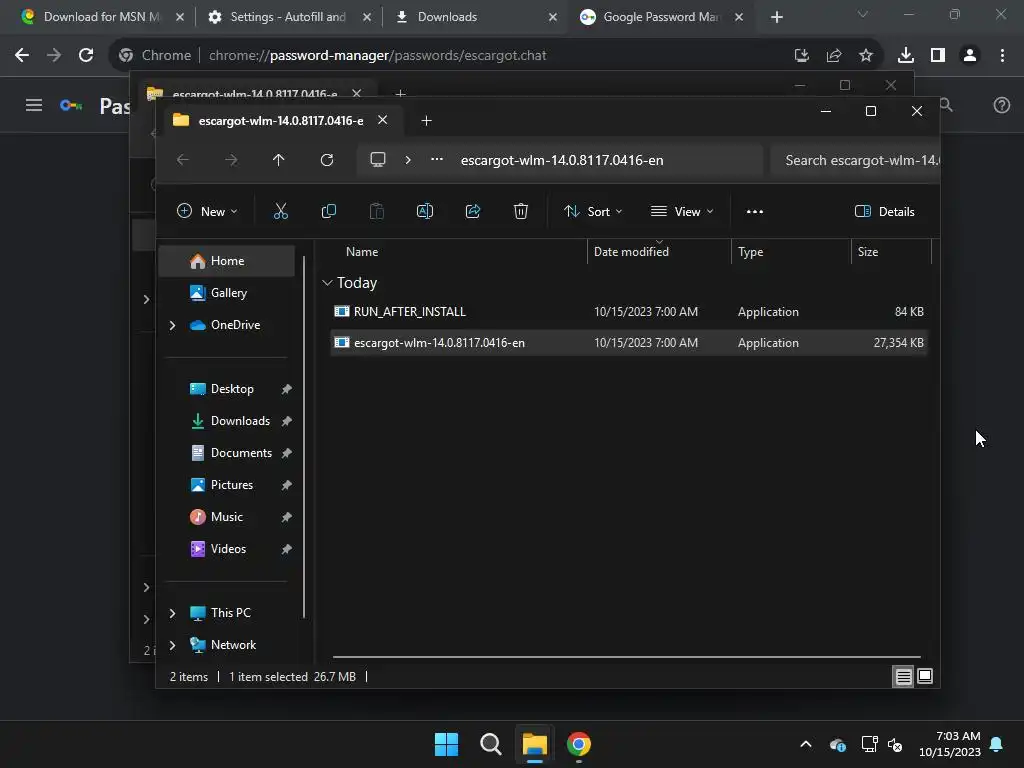1024x768 pixels.
Task: Click the Copy icon in Explorer toolbar
Action: click(328, 211)
